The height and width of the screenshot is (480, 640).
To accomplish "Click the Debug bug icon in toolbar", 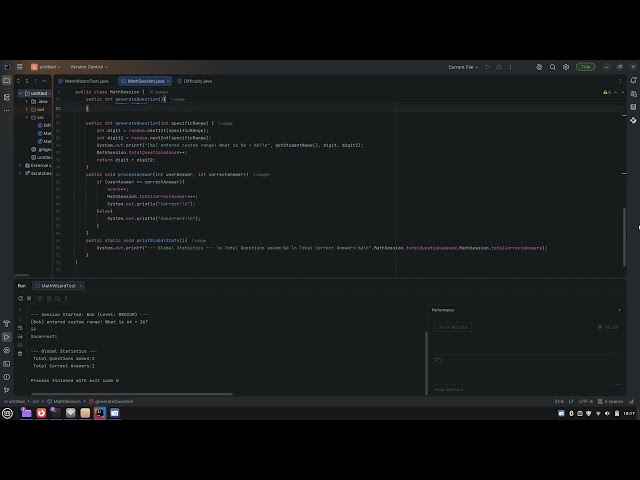I will pyautogui.click(x=499, y=67).
